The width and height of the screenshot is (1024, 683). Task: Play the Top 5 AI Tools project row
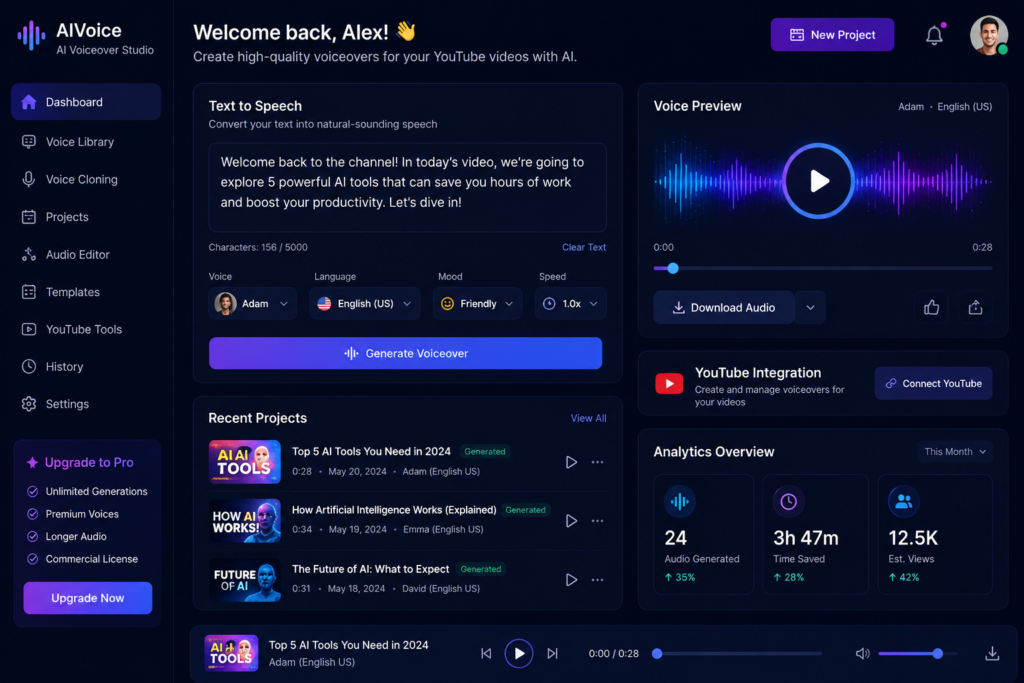pyautogui.click(x=571, y=462)
